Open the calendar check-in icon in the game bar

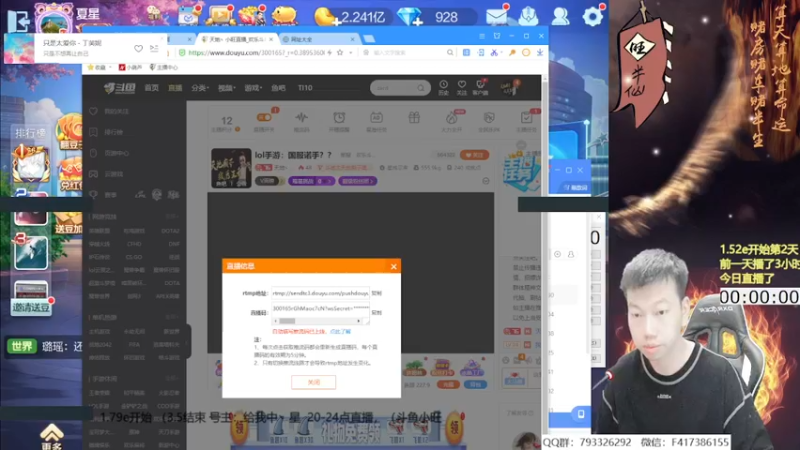188,16
